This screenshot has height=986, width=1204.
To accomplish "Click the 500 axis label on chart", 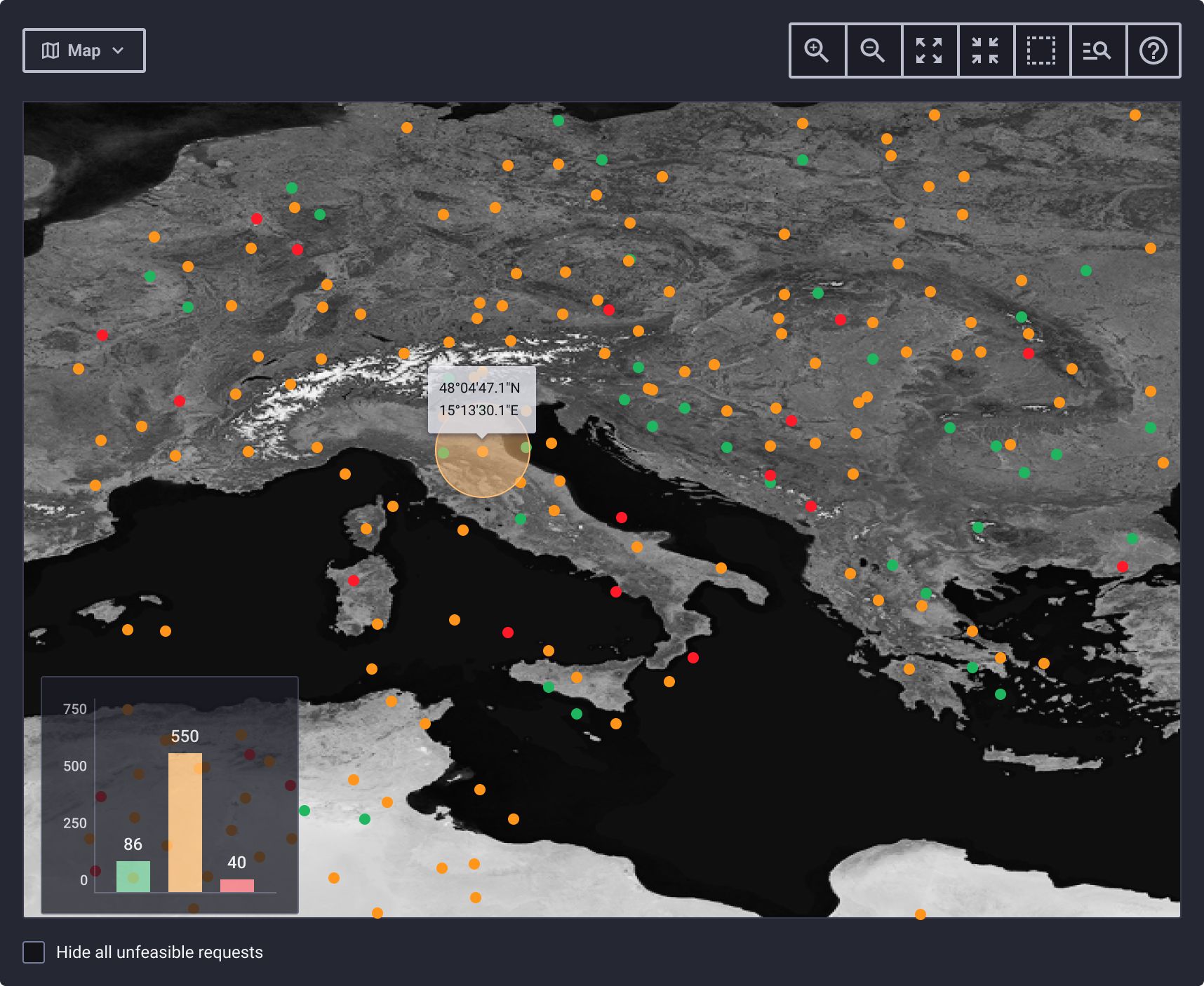I will click(75, 766).
